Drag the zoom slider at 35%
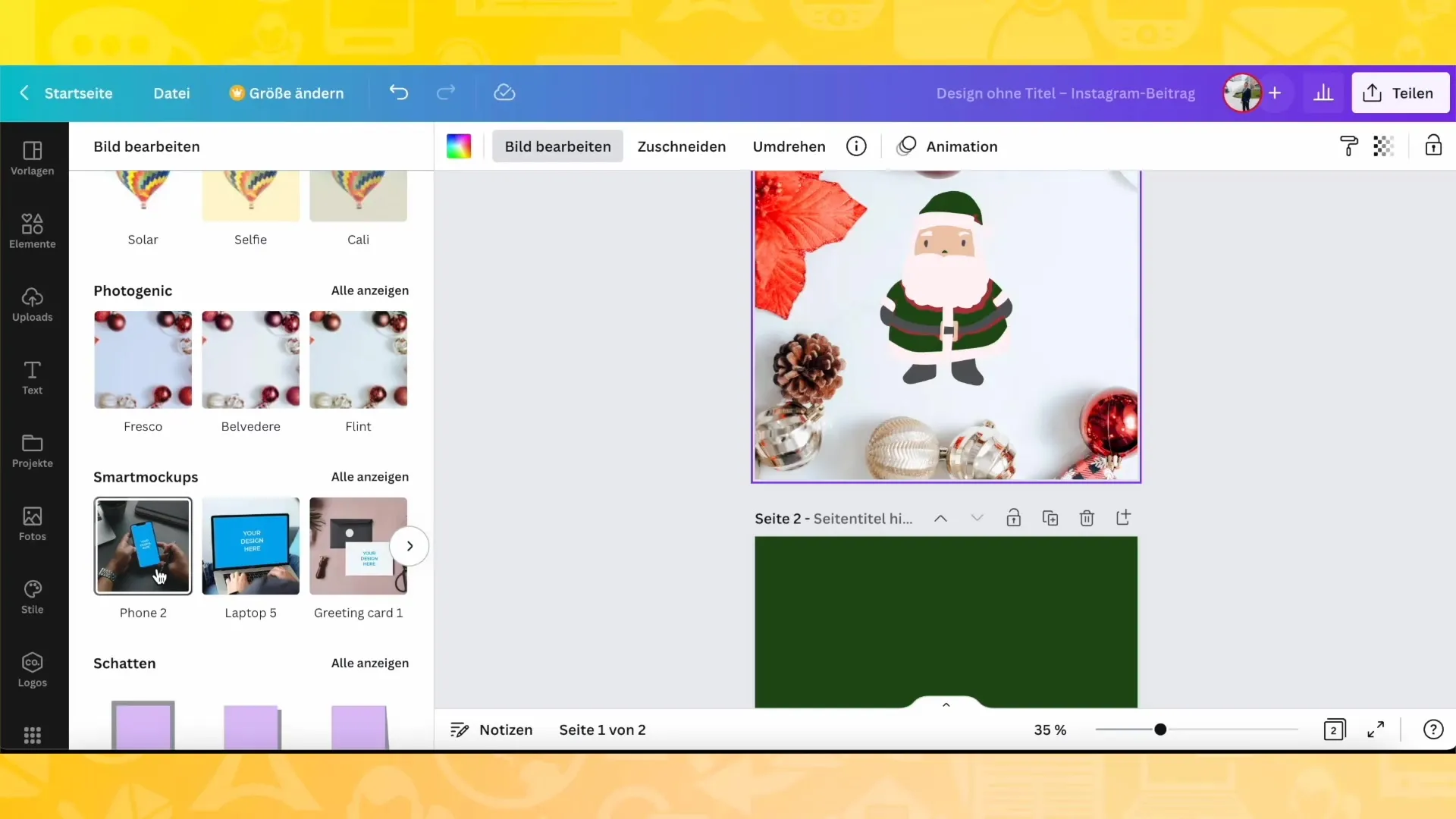The width and height of the screenshot is (1456, 819). click(1160, 729)
